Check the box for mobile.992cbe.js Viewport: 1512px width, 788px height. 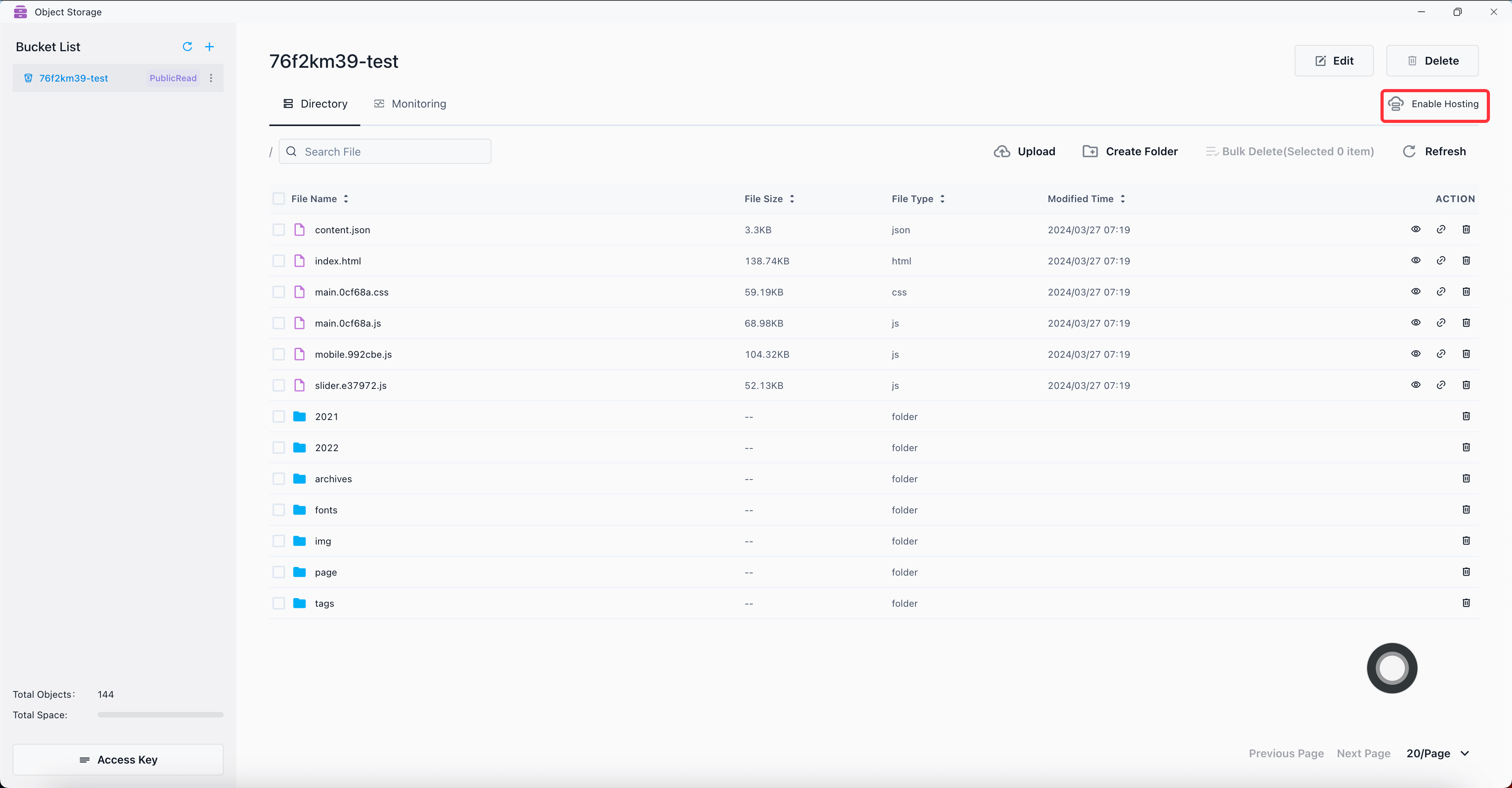pyautogui.click(x=279, y=354)
